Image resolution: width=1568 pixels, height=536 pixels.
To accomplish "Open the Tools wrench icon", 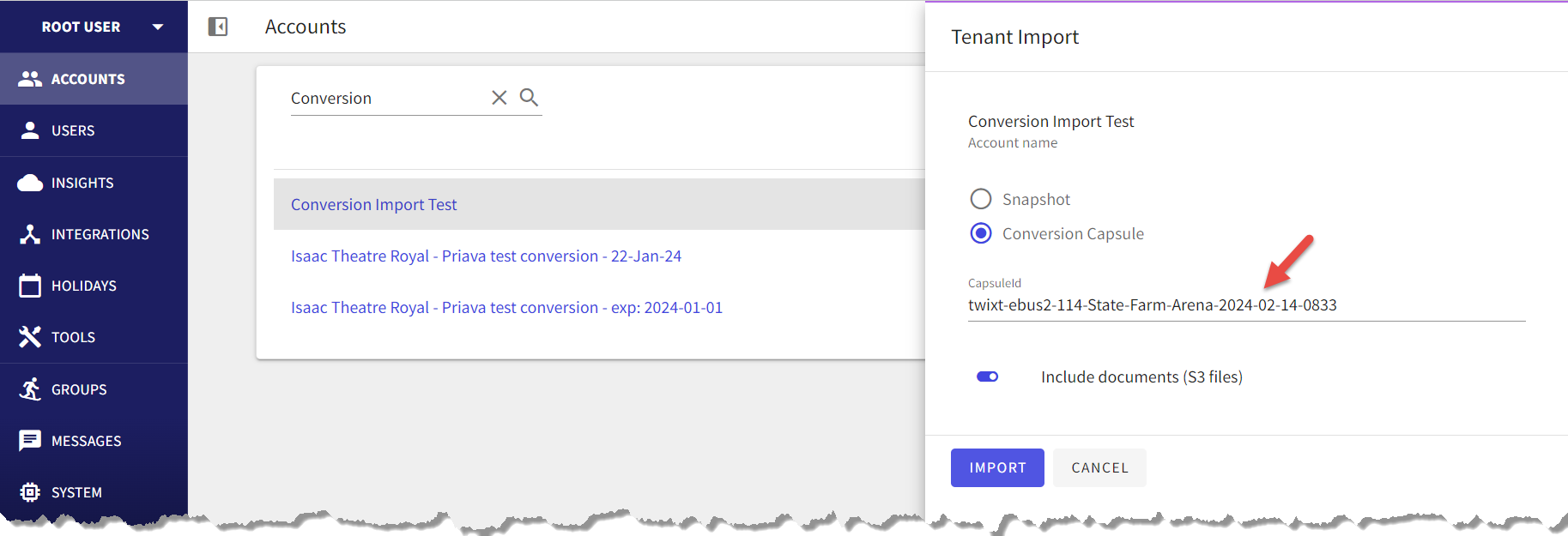I will point(30,337).
